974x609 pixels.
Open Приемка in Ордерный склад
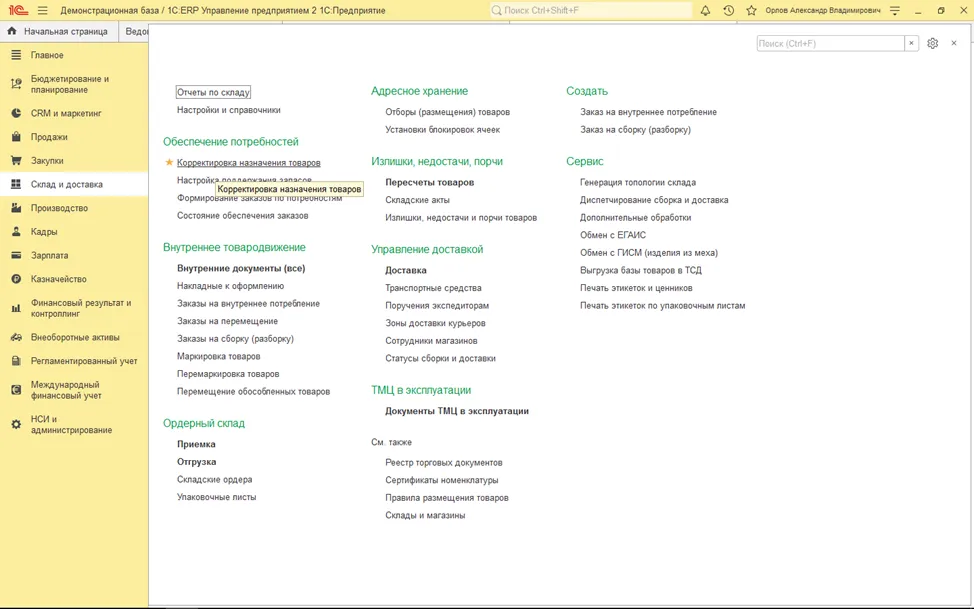(x=196, y=444)
